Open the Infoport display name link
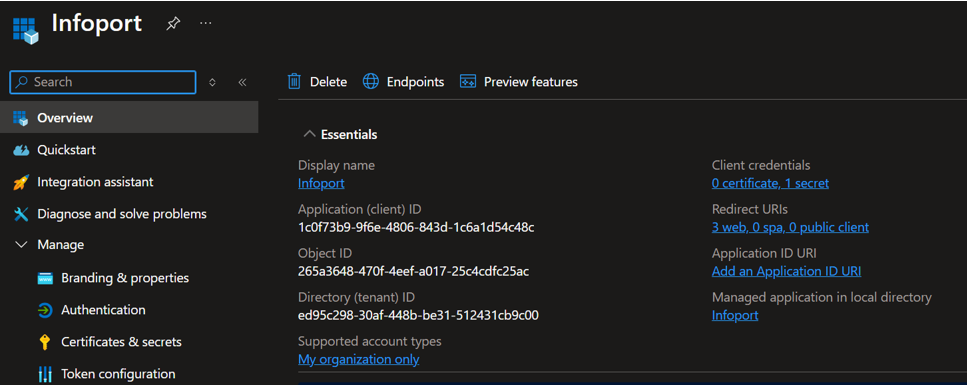 click(321, 183)
